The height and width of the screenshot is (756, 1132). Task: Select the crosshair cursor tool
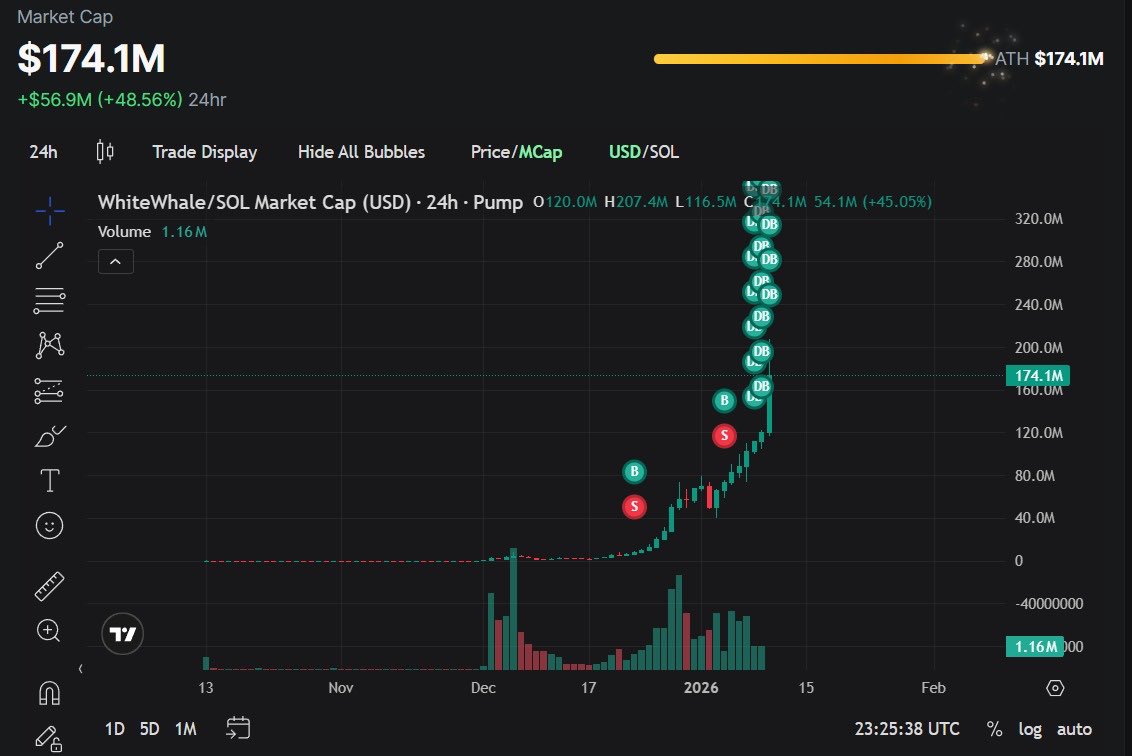tap(50, 211)
